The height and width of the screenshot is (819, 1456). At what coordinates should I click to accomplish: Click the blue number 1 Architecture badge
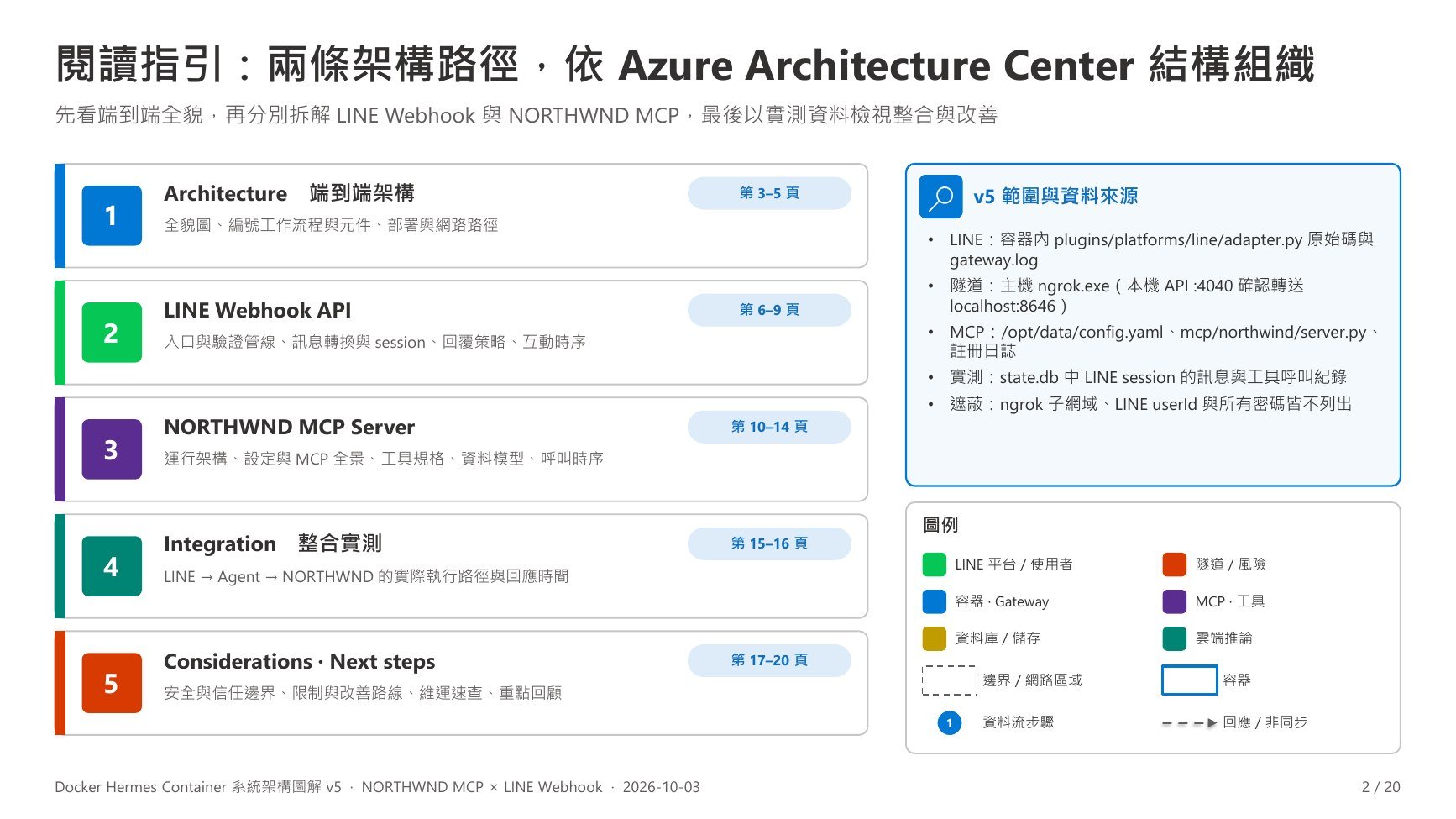click(x=112, y=216)
